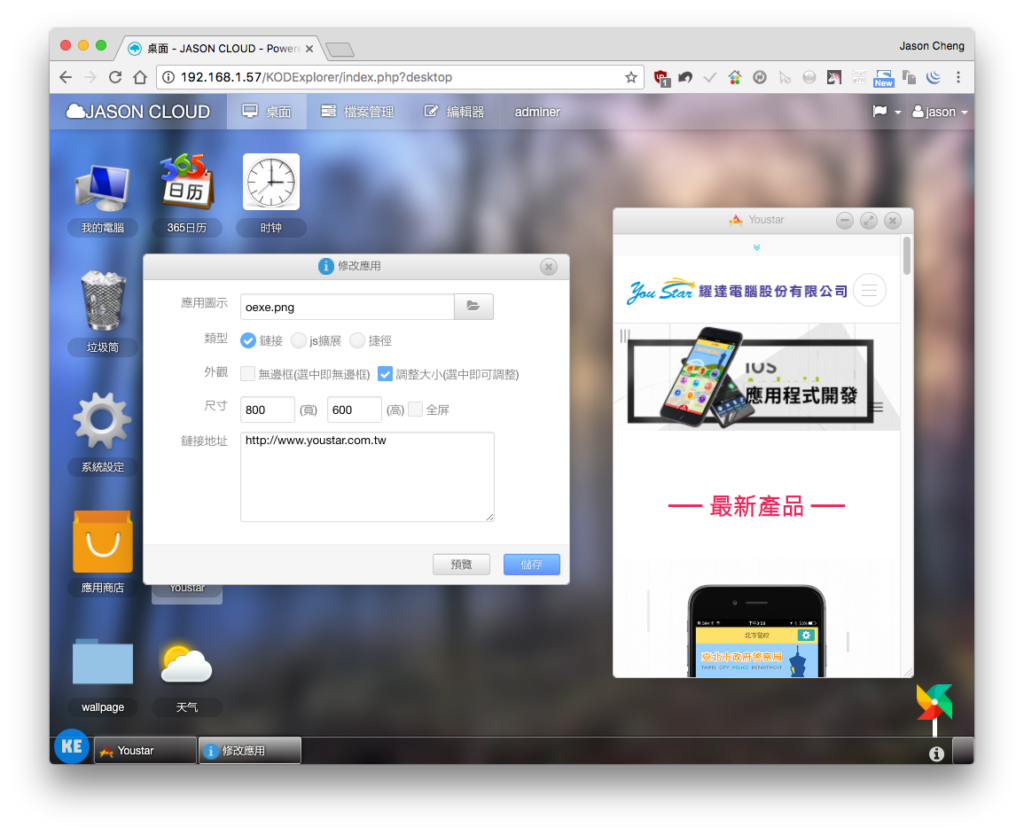
Task: Click the height field showing 600
Action: coord(354,409)
